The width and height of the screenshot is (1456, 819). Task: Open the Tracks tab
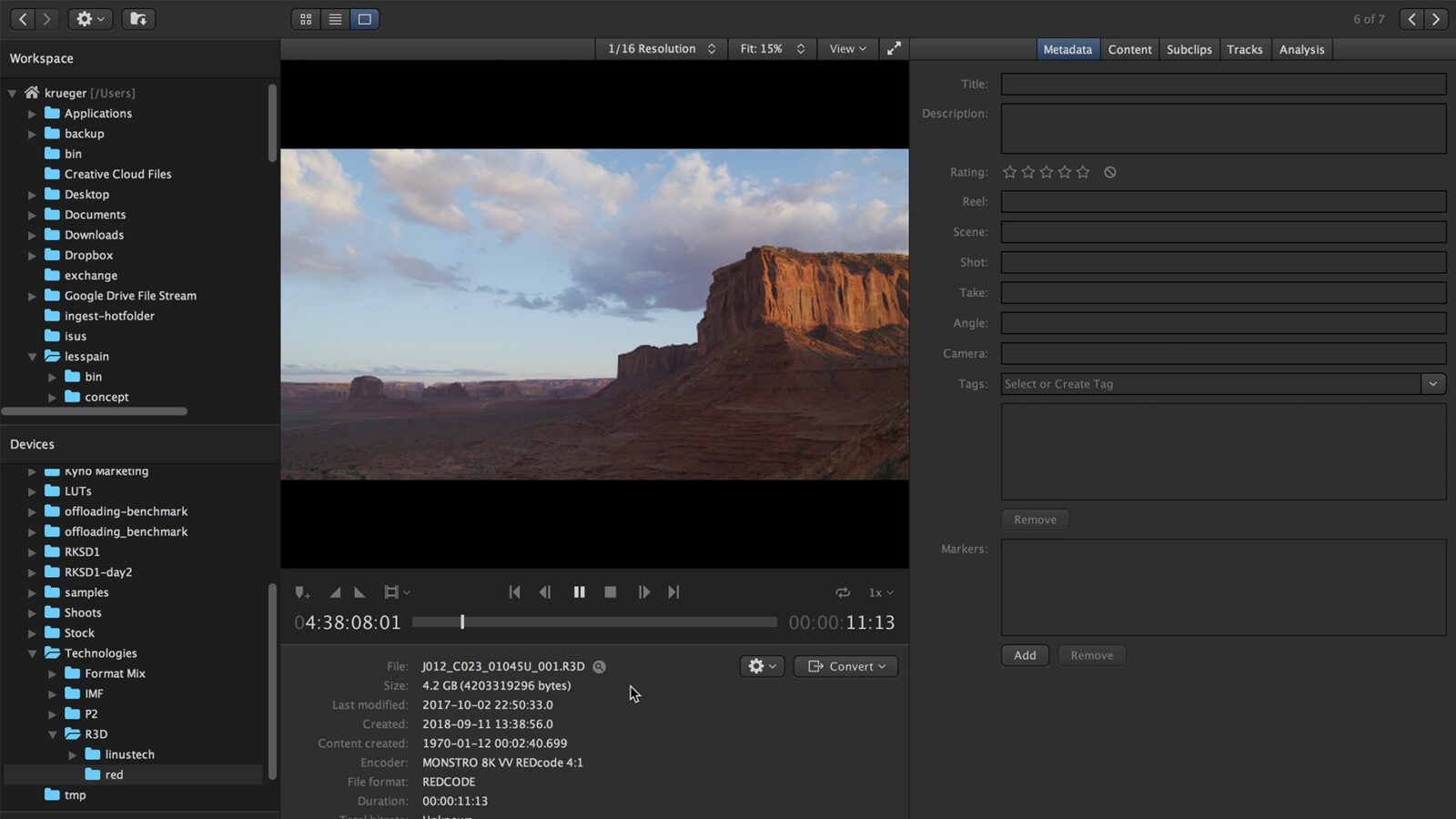[1244, 49]
